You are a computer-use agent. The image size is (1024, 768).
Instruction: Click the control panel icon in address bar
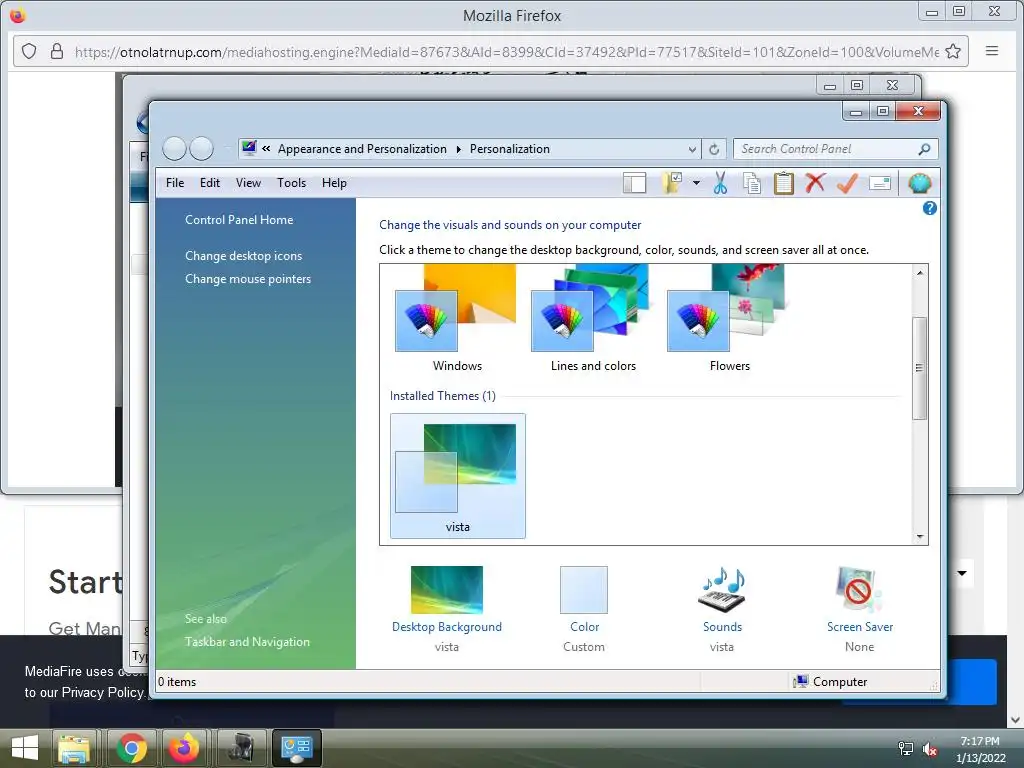[249, 148]
